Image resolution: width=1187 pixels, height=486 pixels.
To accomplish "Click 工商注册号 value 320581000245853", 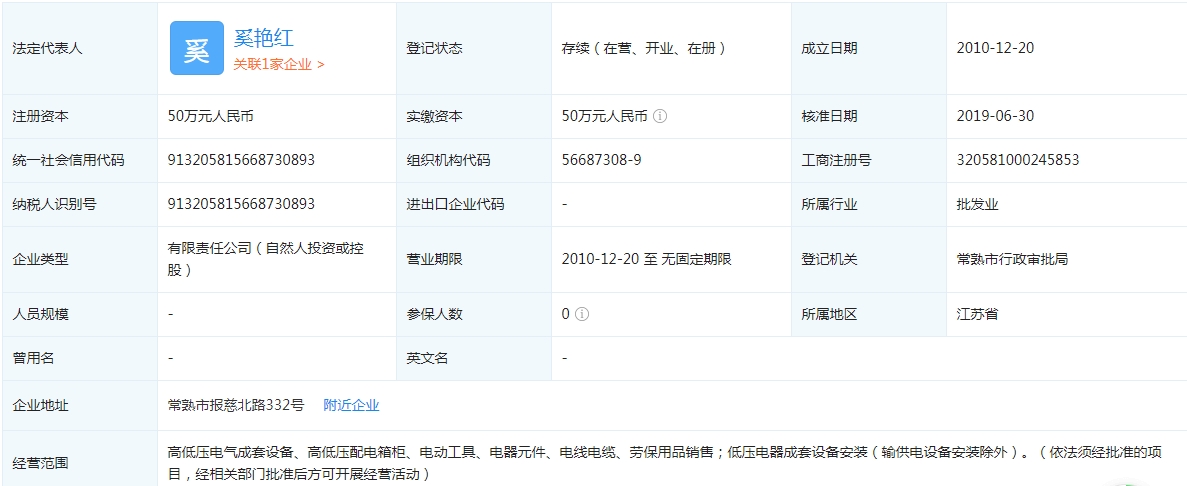I will 1017,160.
